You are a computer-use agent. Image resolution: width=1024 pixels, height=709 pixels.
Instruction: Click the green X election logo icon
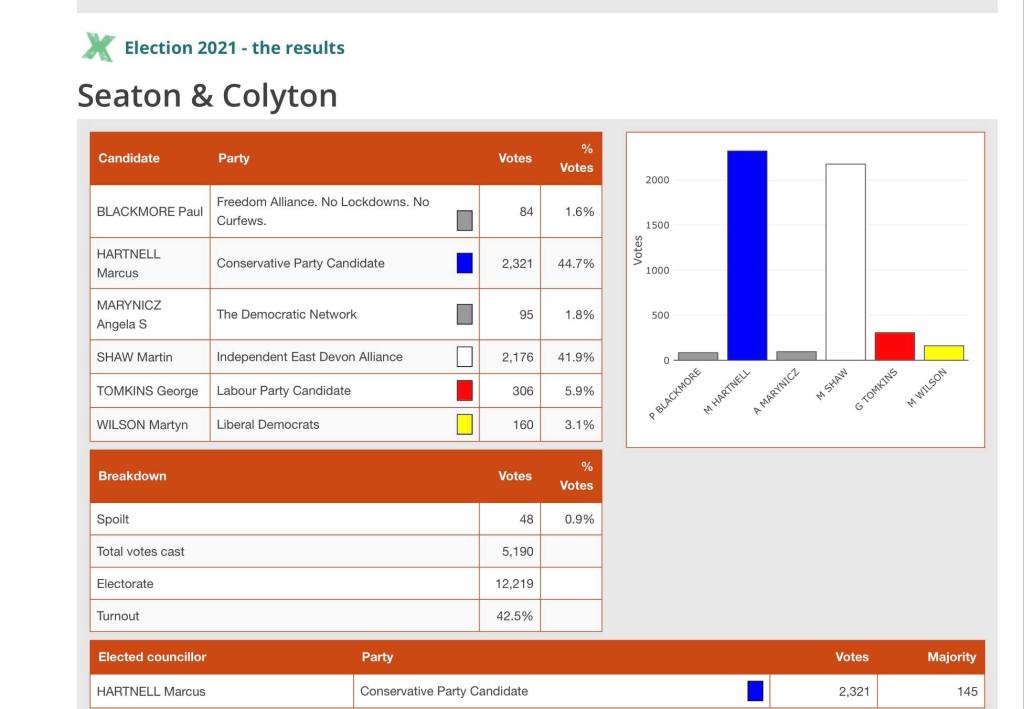pyautogui.click(x=97, y=47)
